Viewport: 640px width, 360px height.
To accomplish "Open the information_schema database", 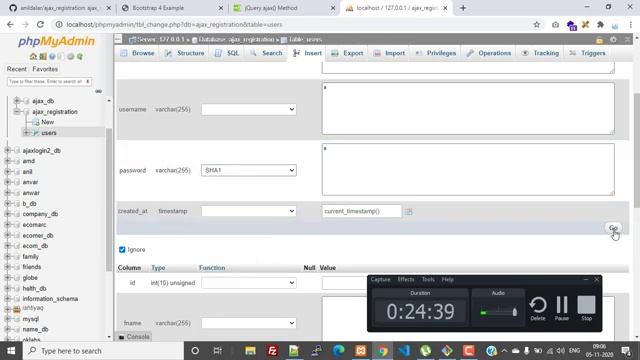I will (50, 299).
